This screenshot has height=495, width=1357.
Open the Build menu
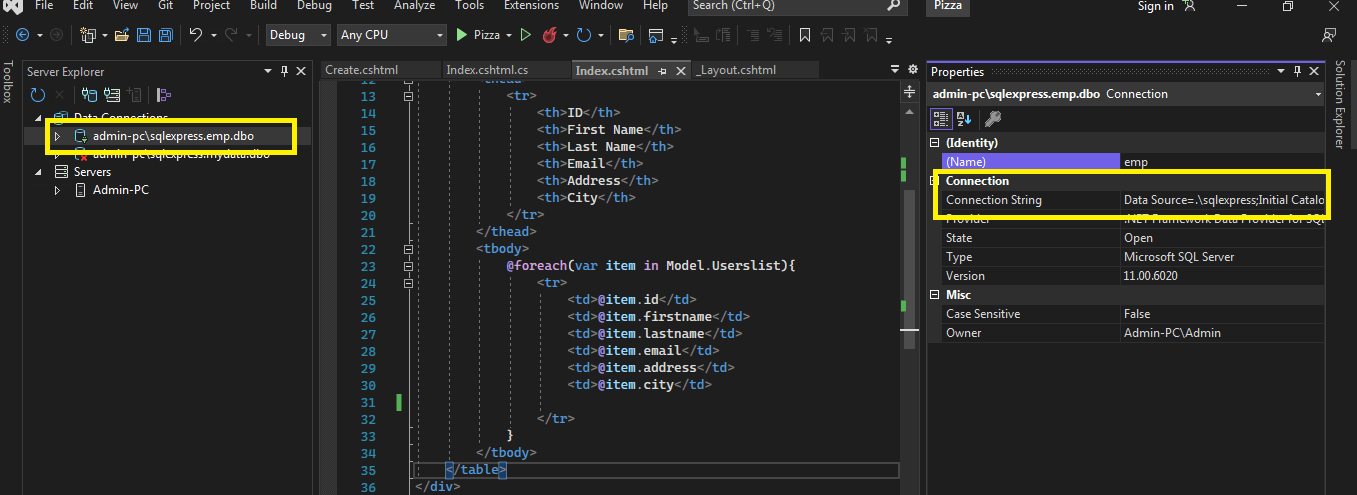(264, 6)
